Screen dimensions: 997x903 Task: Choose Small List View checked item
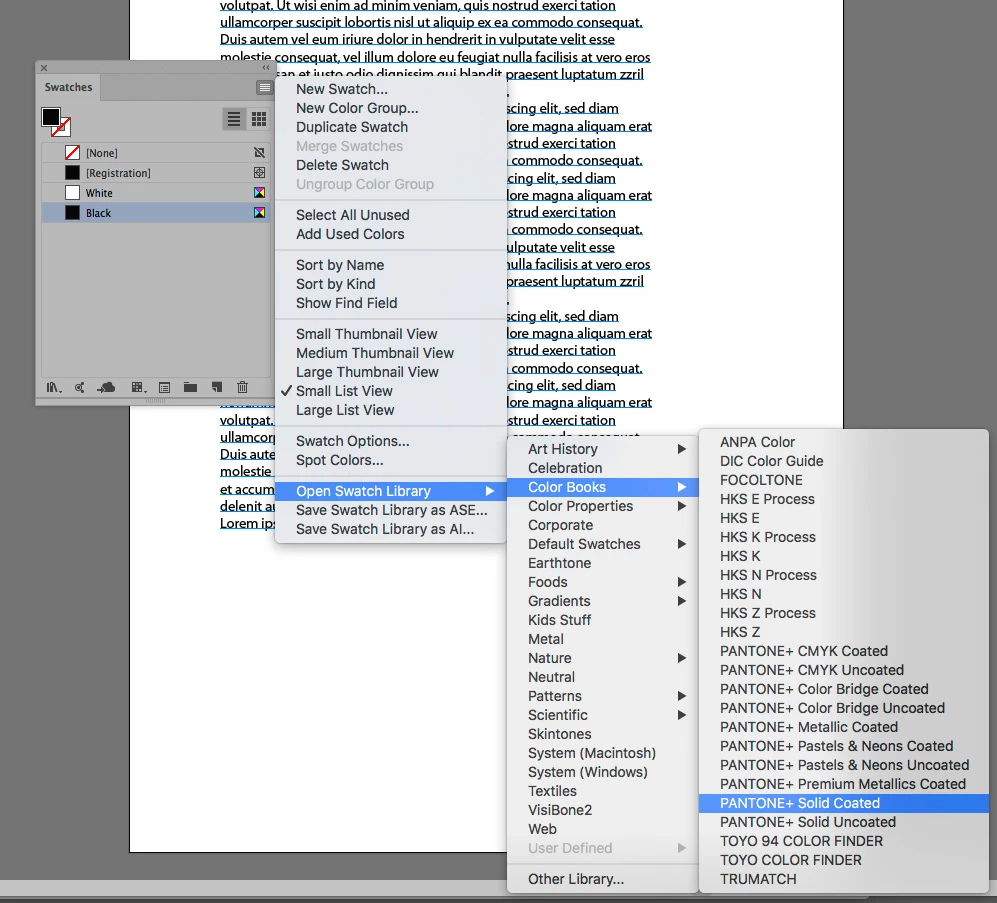pyautogui.click(x=390, y=391)
